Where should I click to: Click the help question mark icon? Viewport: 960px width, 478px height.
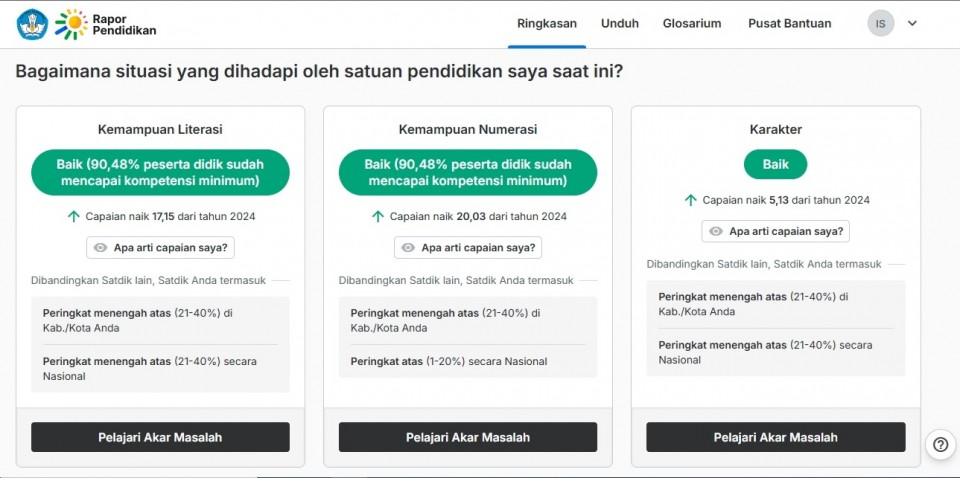[940, 445]
